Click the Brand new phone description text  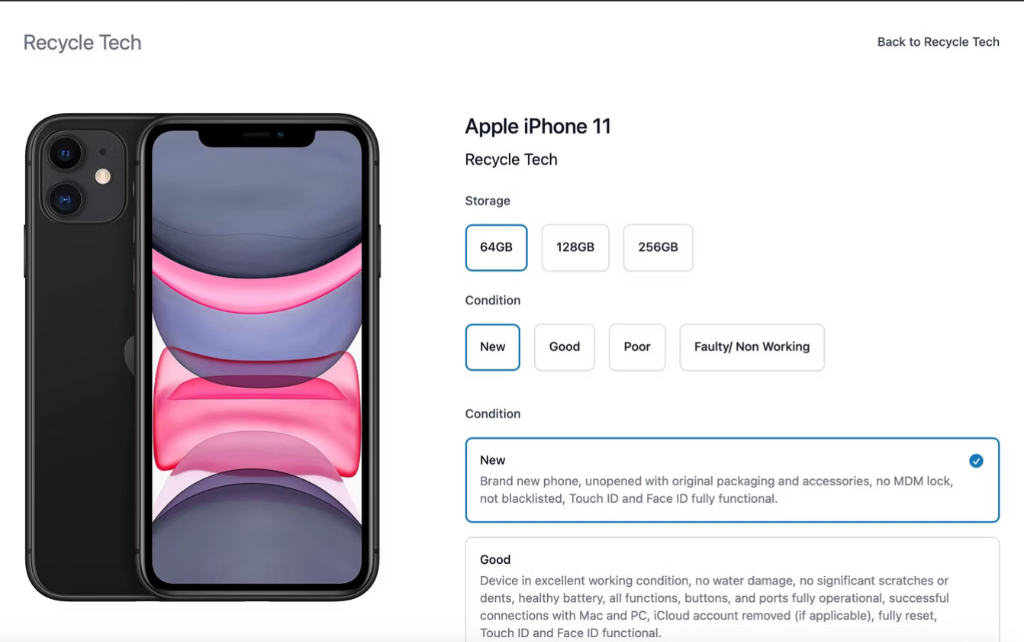pos(716,490)
